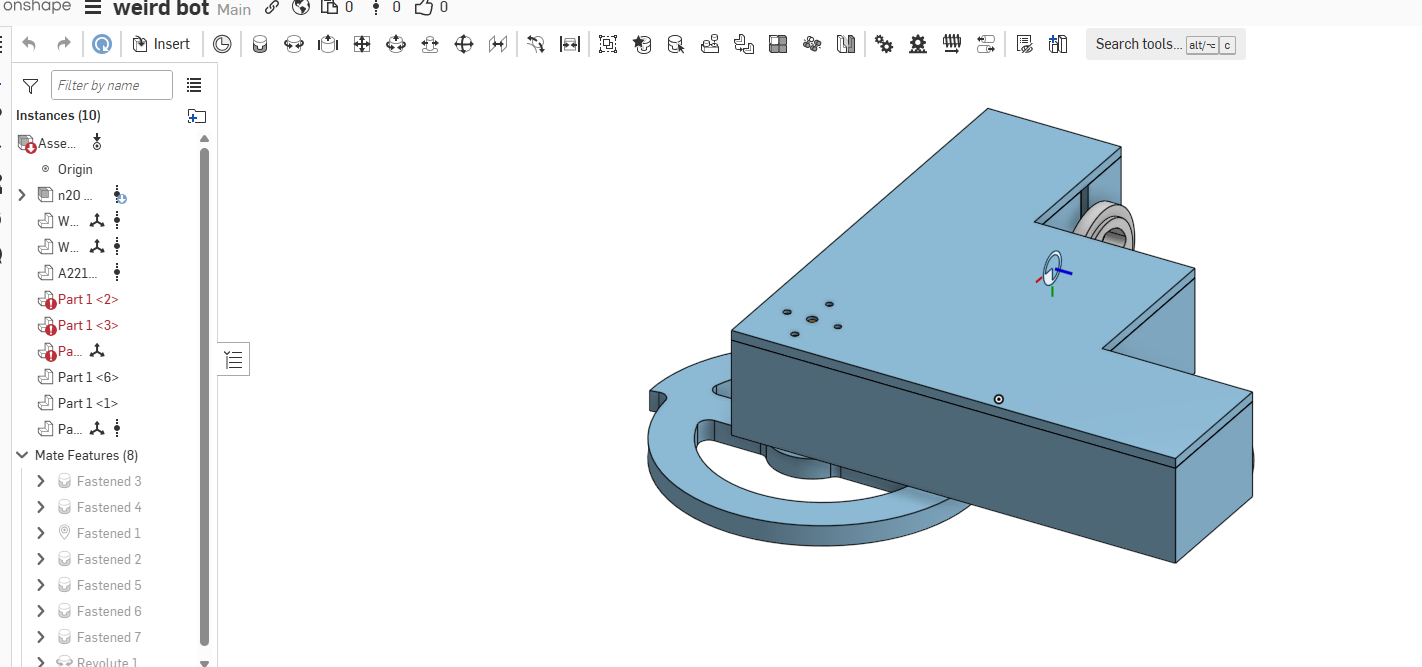Expand the n20 subassembly in the tree
Viewport: 1422px width, 667px height.
[x=22, y=195]
